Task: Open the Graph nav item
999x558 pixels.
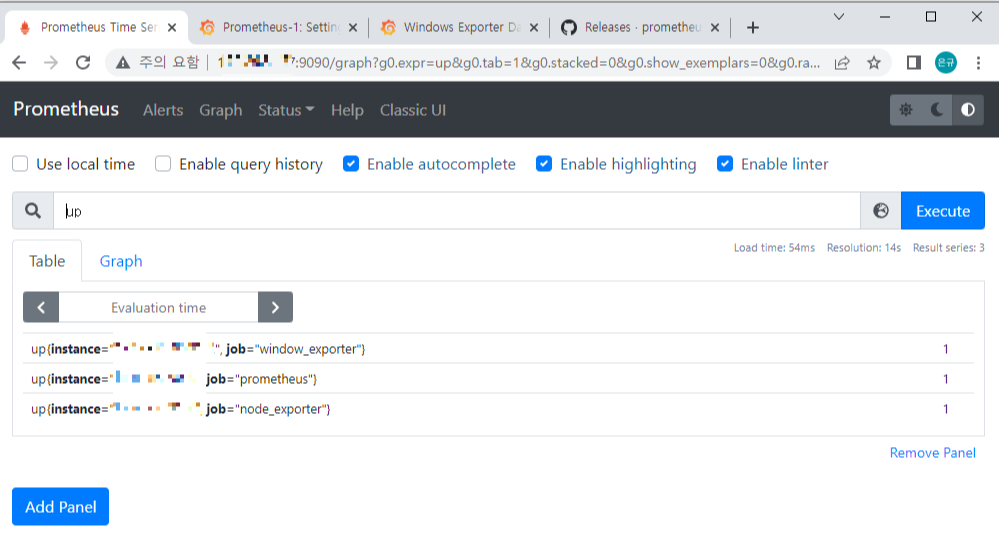Action: (220, 110)
